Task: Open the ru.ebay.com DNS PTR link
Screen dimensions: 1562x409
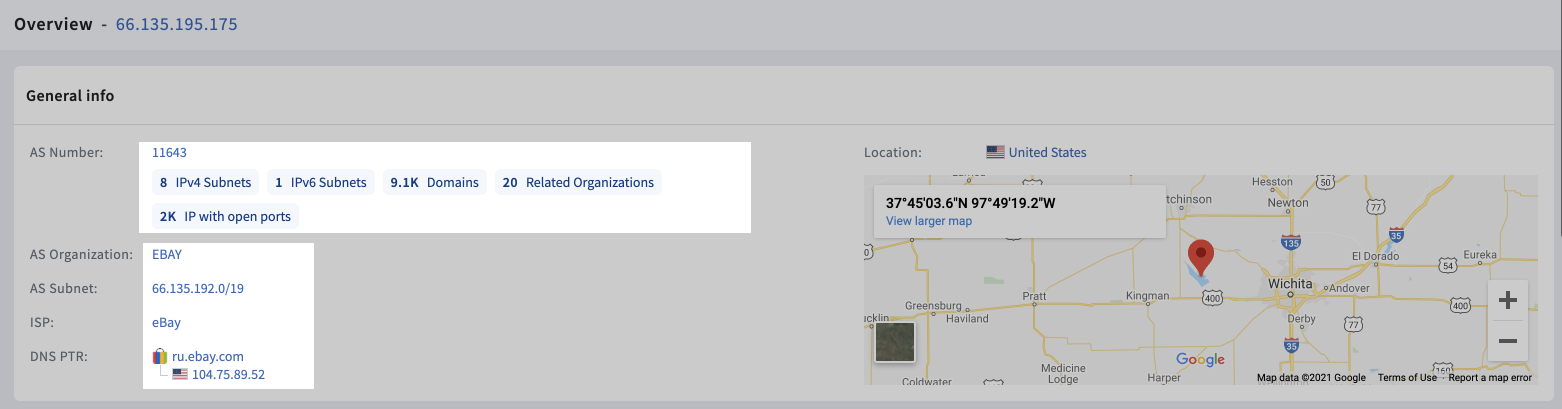Action: coord(208,356)
